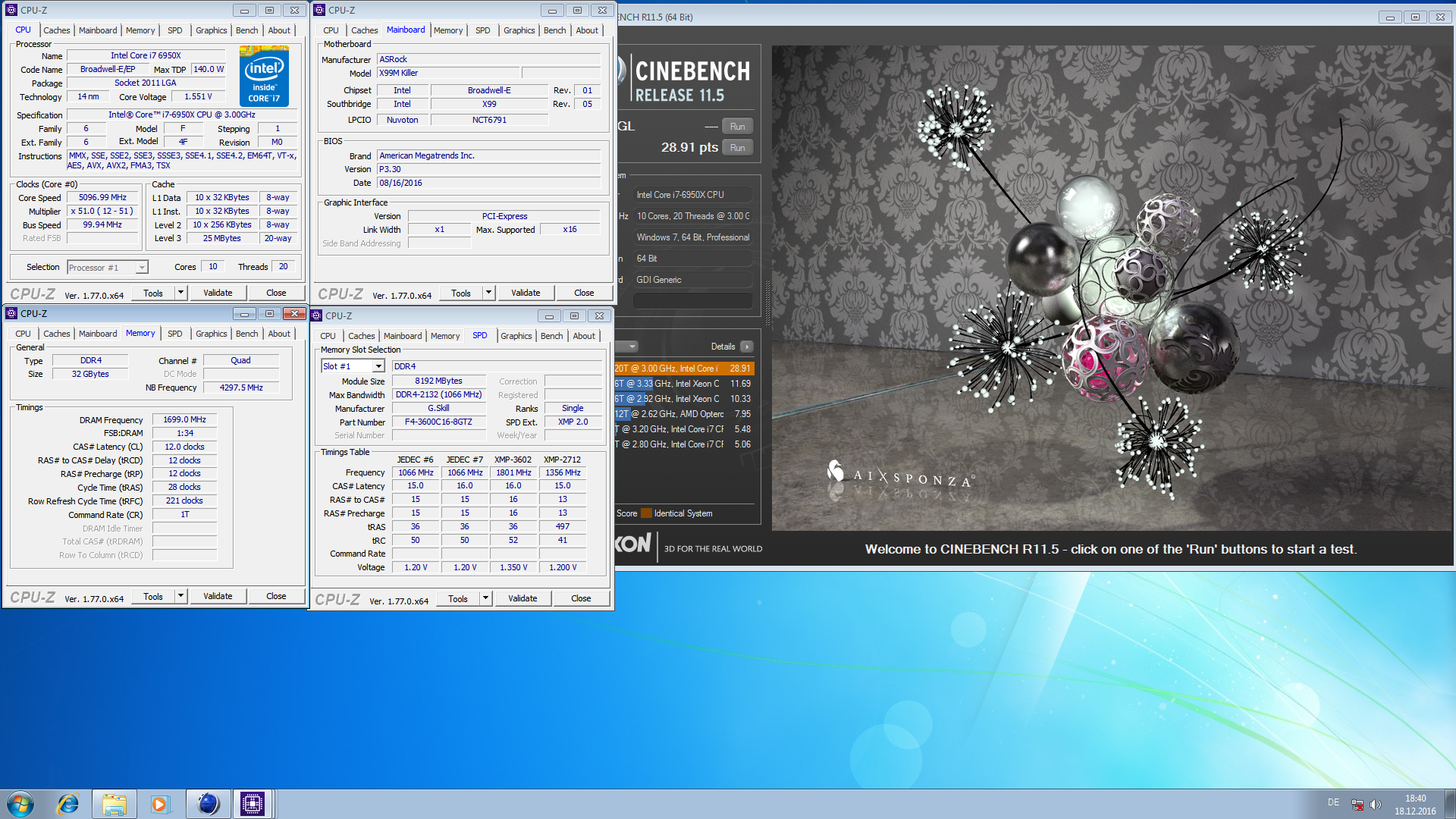Close the CPU-Z Memory window with red X
This screenshot has width=1456, height=819.
294,313
